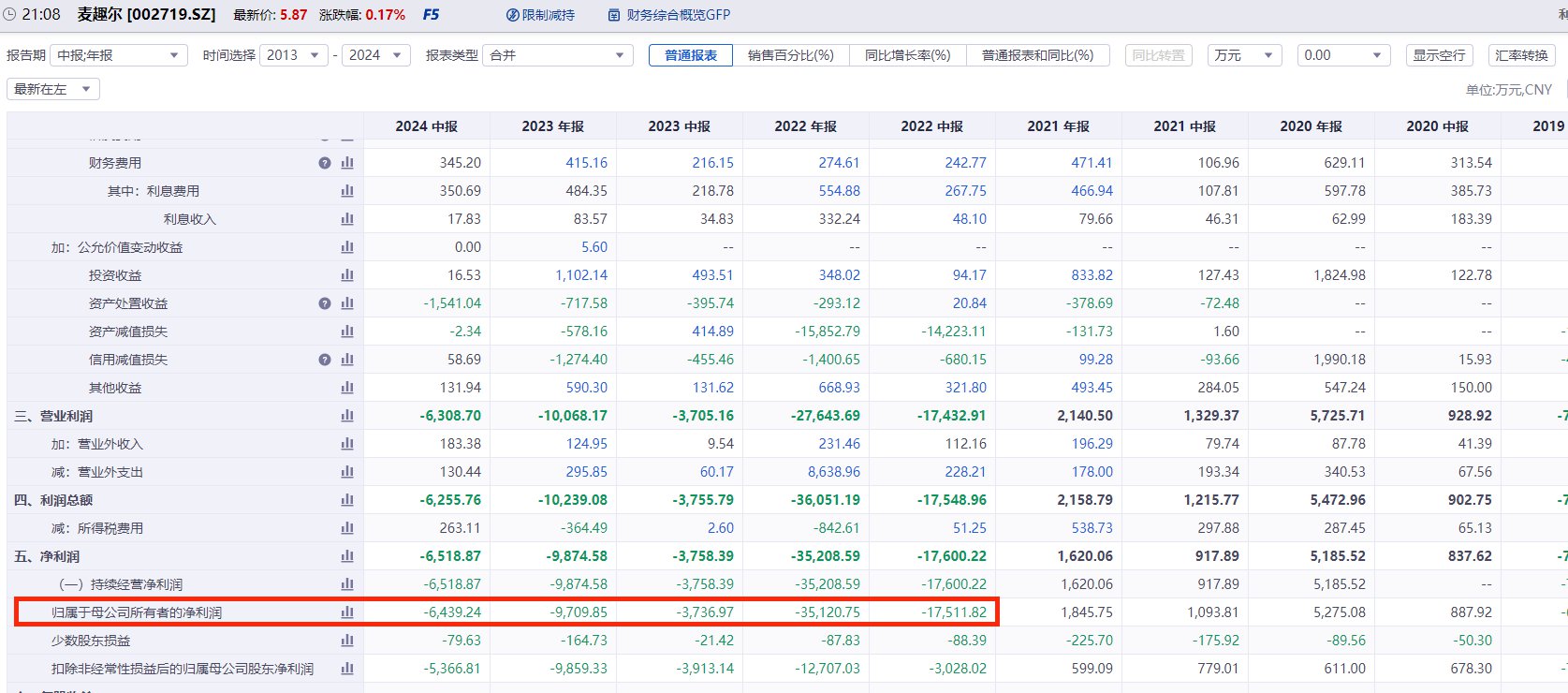The image size is (1568, 693).
Task: Click value 2,140.50 in 营业利润 row
Action: (x=1085, y=416)
